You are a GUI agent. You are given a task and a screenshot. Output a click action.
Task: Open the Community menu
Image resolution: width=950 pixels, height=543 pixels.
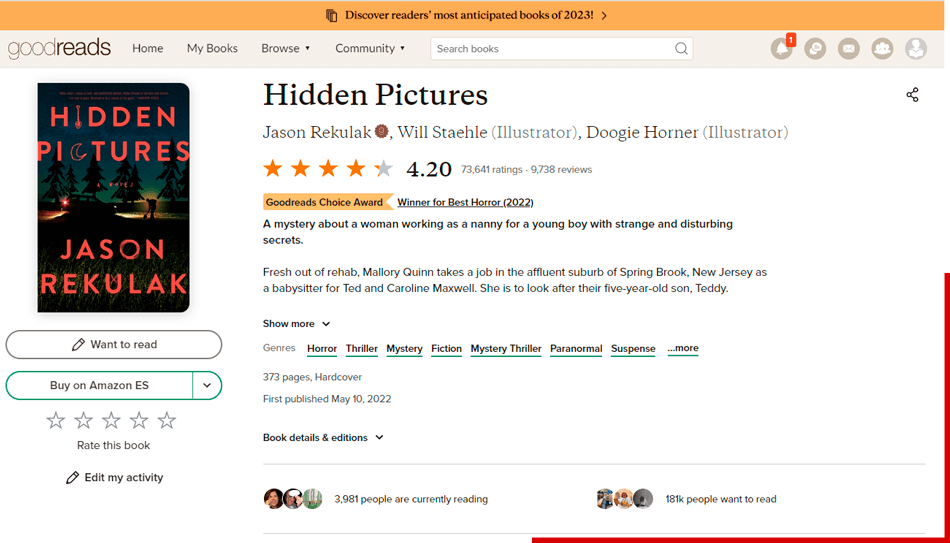tap(370, 48)
